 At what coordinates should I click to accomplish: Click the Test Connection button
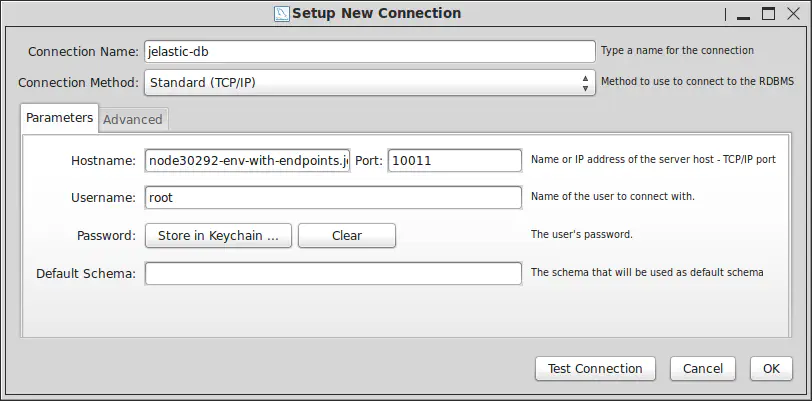(595, 368)
